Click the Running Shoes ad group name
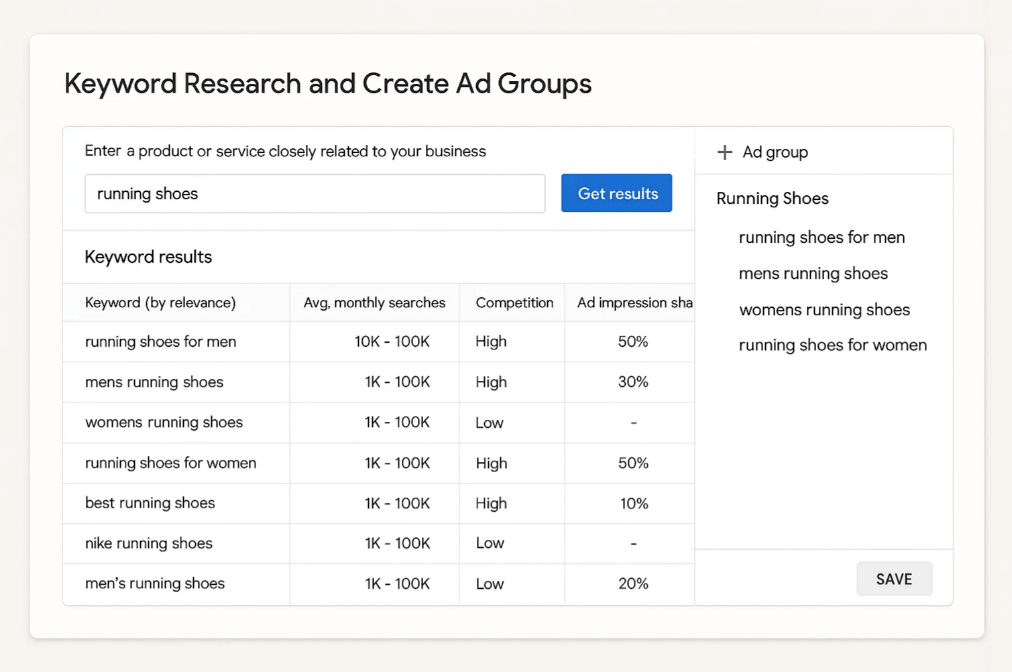Screen dimensions: 1012x672 click(773, 199)
